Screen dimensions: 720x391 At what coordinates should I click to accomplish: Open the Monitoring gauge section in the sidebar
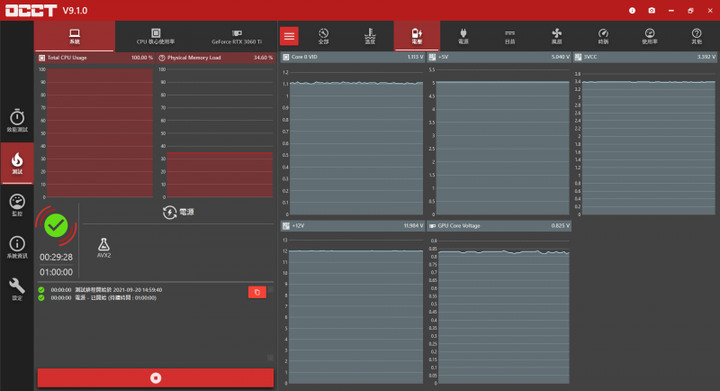(17, 205)
